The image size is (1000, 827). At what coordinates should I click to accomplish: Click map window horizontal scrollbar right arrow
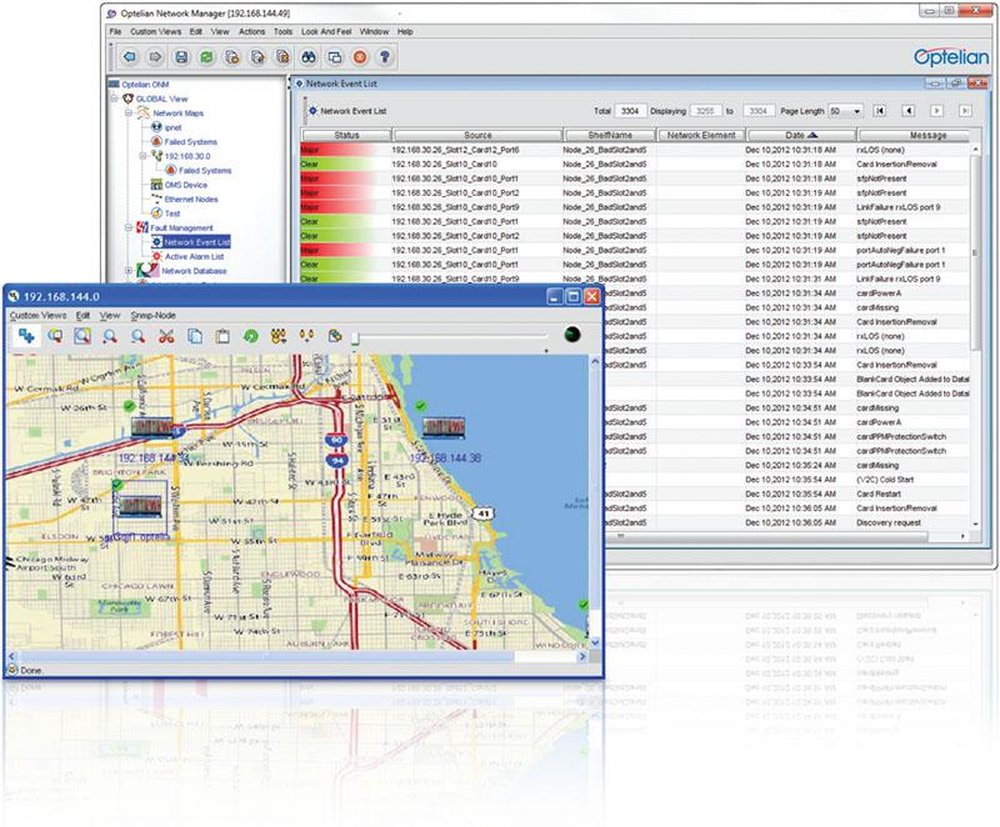pos(582,656)
